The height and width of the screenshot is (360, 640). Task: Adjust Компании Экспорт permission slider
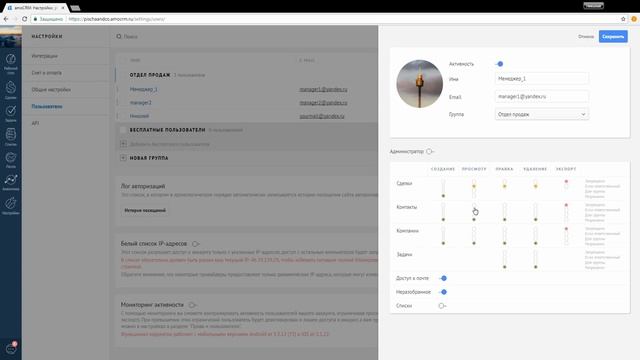coord(566,236)
